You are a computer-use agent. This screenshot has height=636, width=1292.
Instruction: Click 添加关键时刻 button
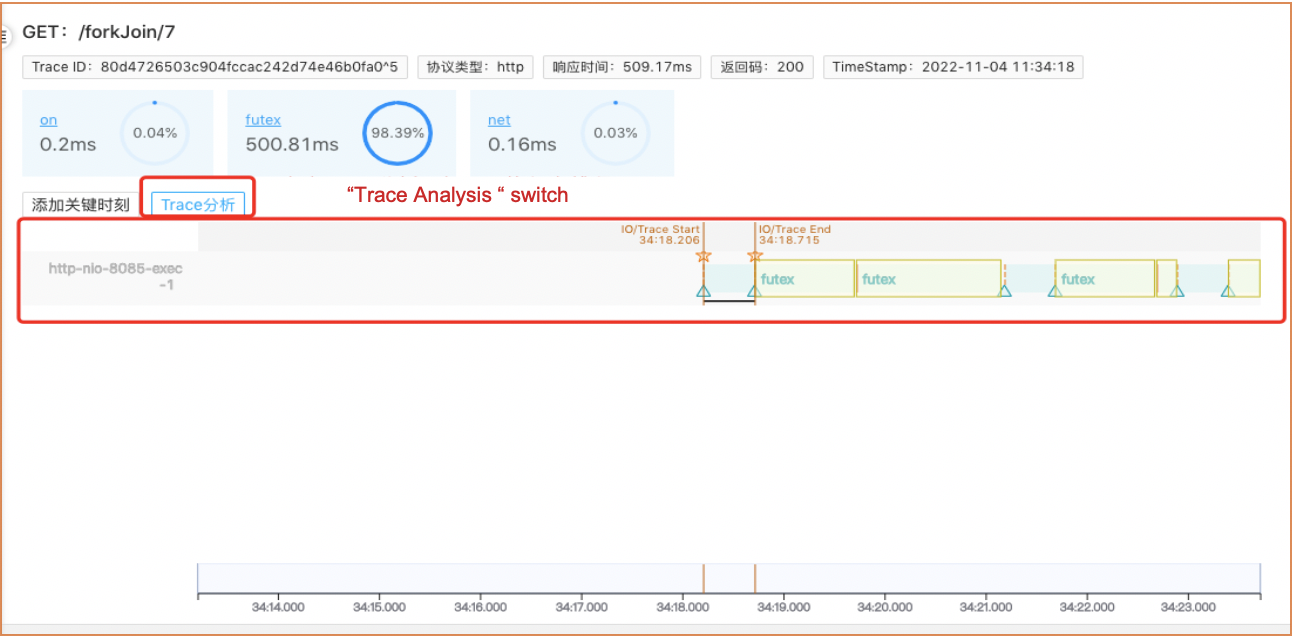(81, 205)
